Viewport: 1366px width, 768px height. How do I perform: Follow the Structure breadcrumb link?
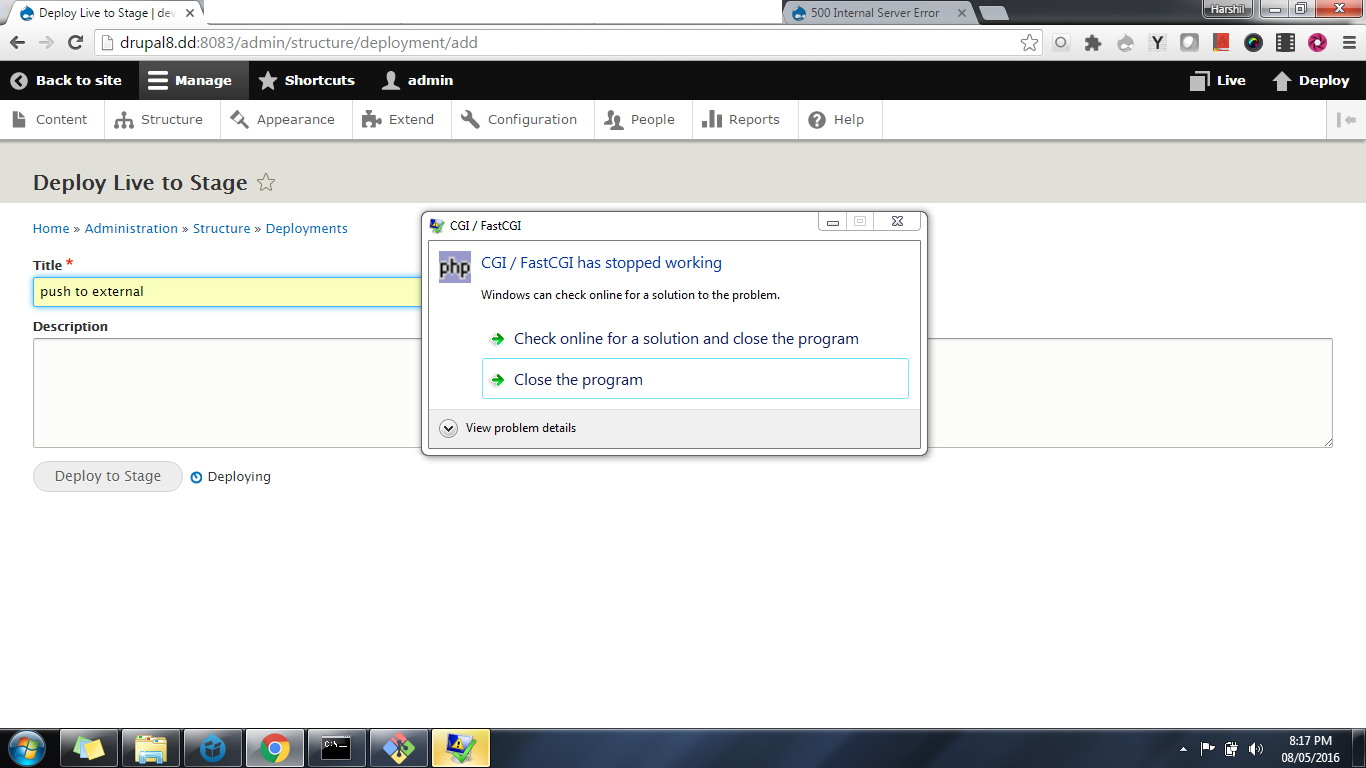222,228
